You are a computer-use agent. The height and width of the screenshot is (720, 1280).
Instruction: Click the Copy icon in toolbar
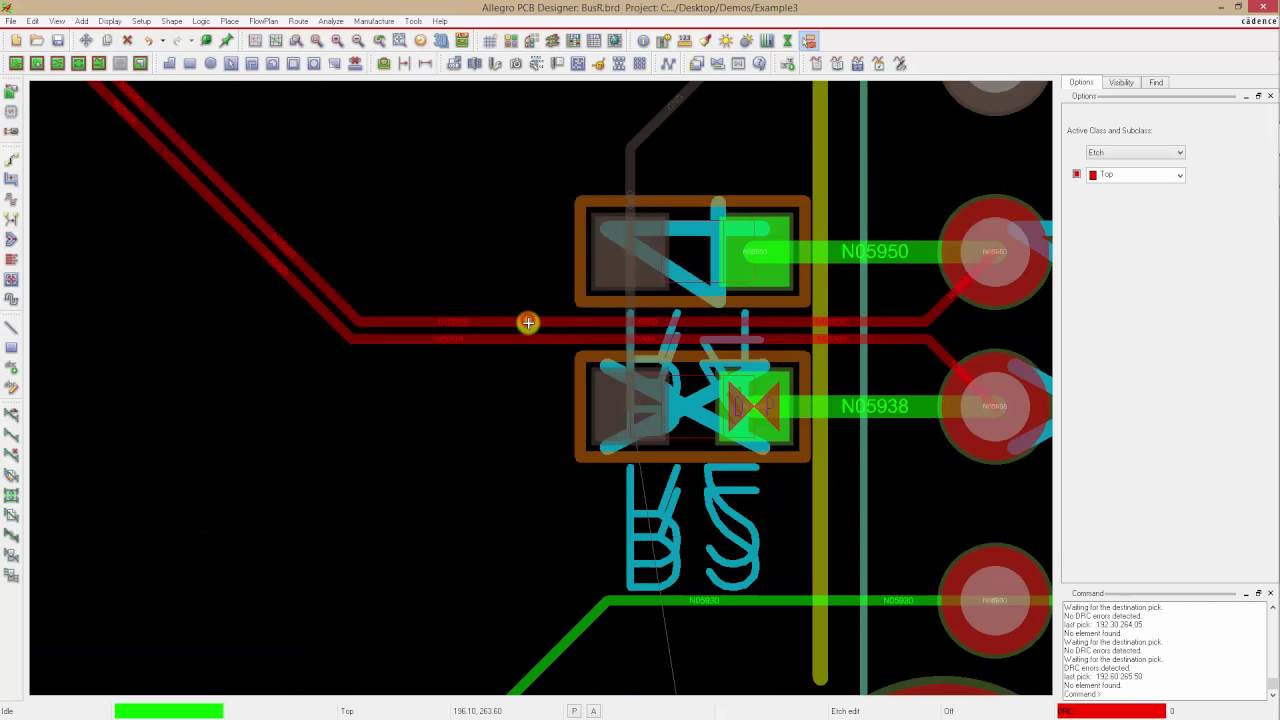point(107,41)
